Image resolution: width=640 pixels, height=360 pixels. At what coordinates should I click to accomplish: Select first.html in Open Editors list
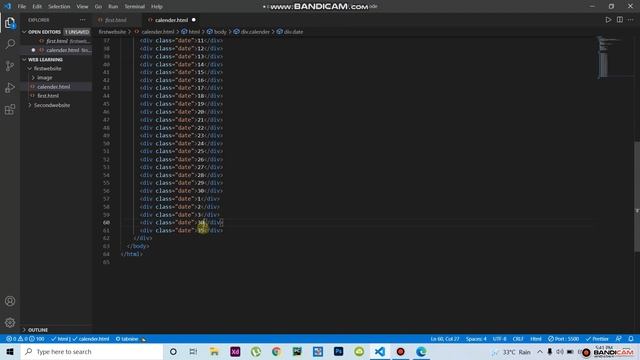tap(57, 41)
